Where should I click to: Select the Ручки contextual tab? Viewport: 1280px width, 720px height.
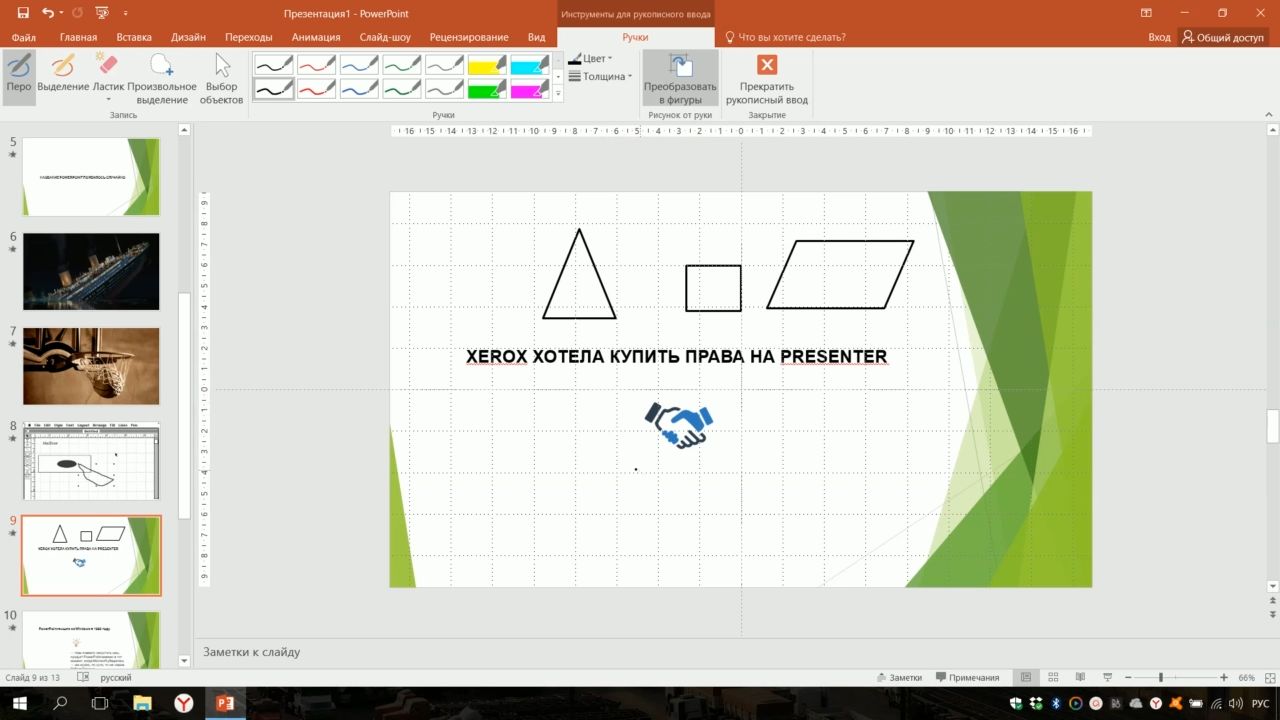[635, 37]
